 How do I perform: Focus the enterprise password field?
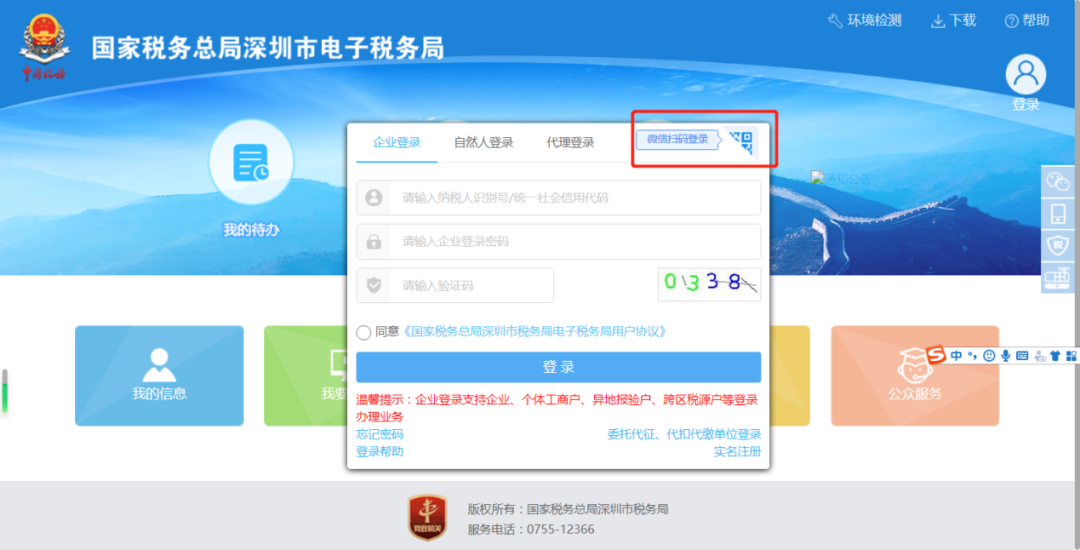[x=559, y=242]
